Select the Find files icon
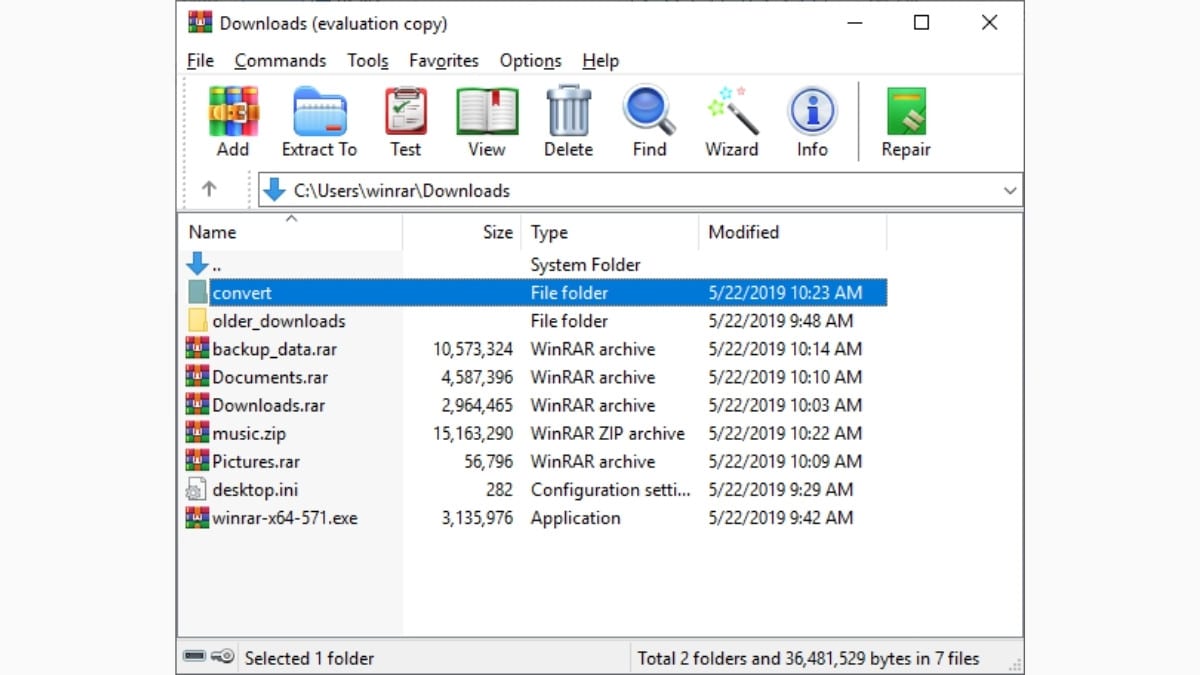This screenshot has height=675, width=1200. point(648,115)
